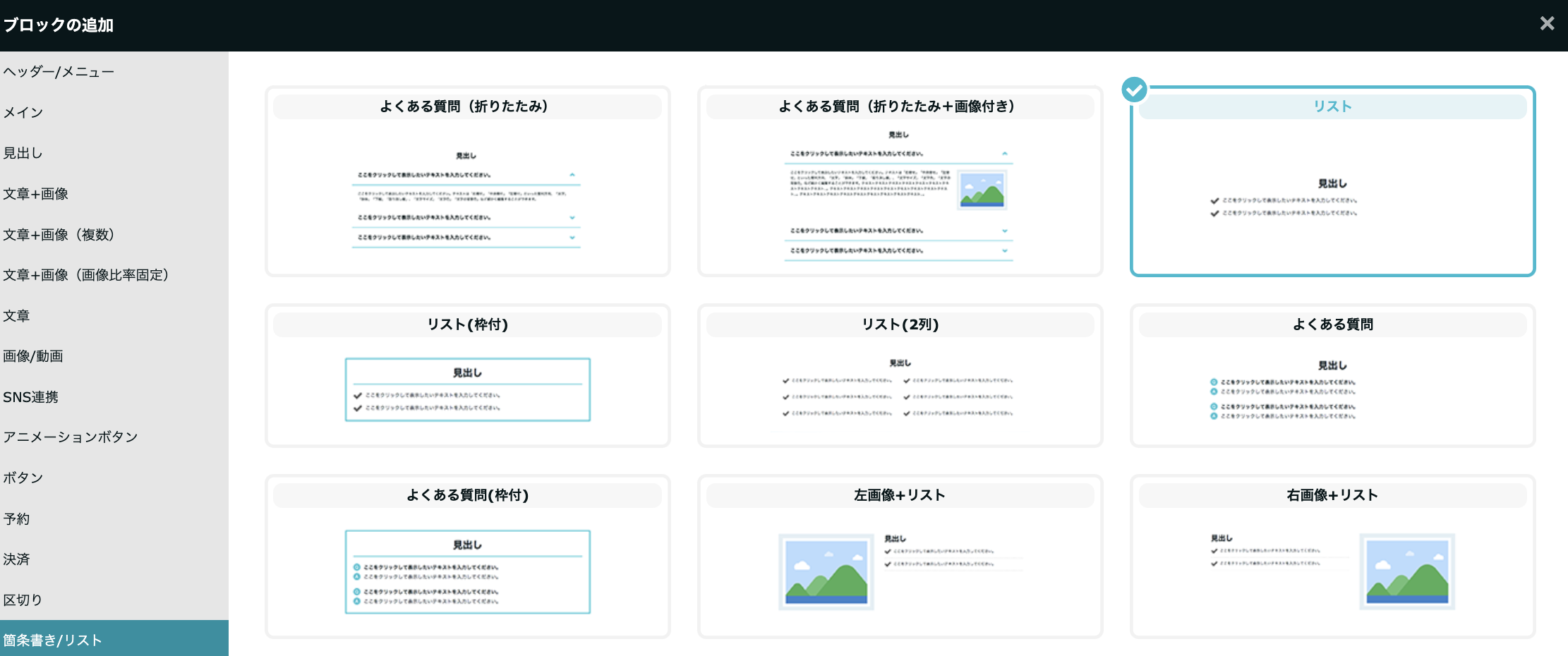Choose the 区切り category
This screenshot has height=656, width=1568.
point(114,600)
